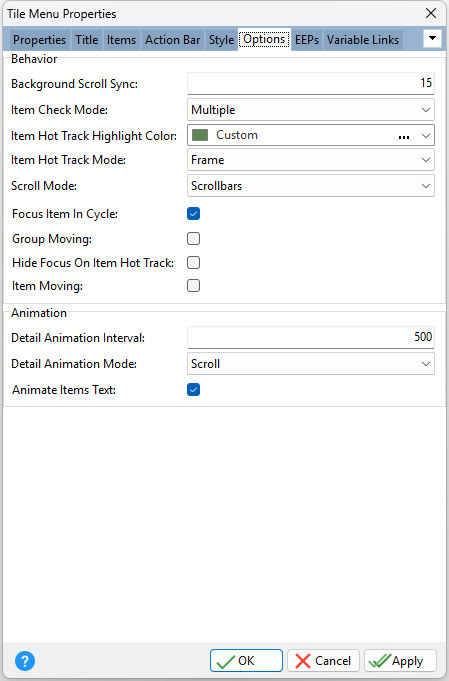The image size is (449, 681).
Task: Click the Apply button
Action: pyautogui.click(x=400, y=661)
